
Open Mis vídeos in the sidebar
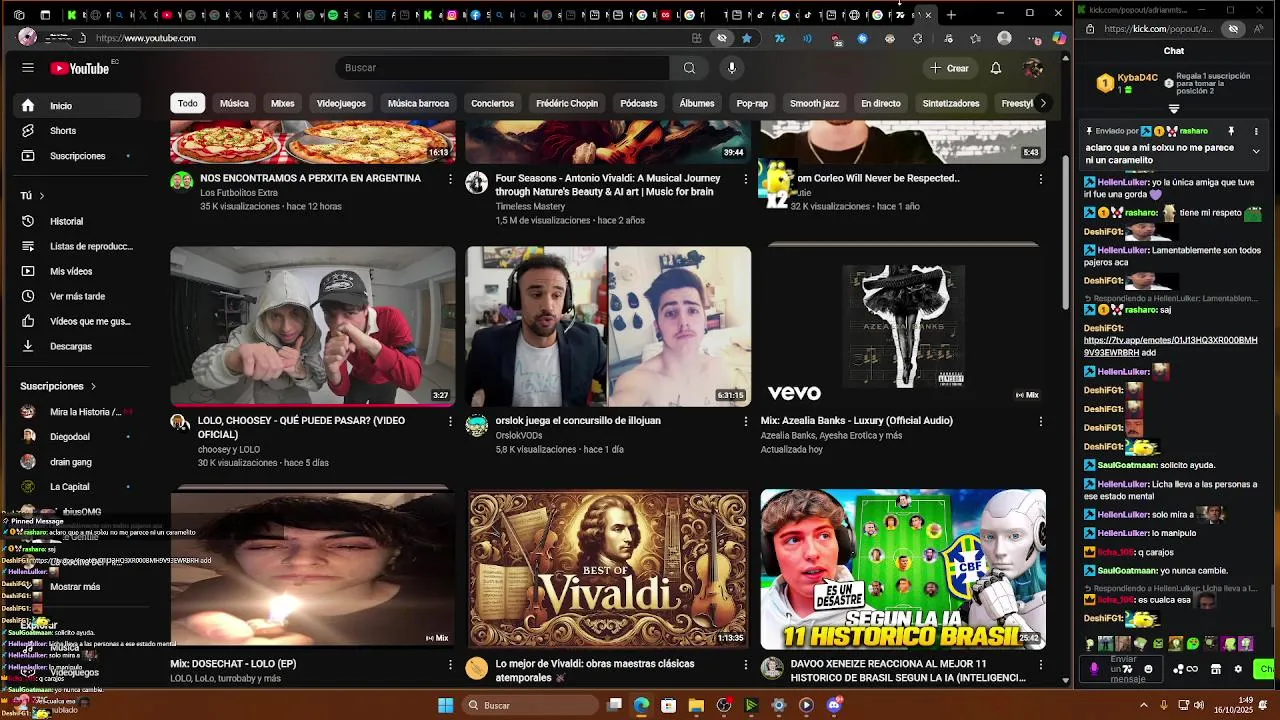tap(78, 271)
